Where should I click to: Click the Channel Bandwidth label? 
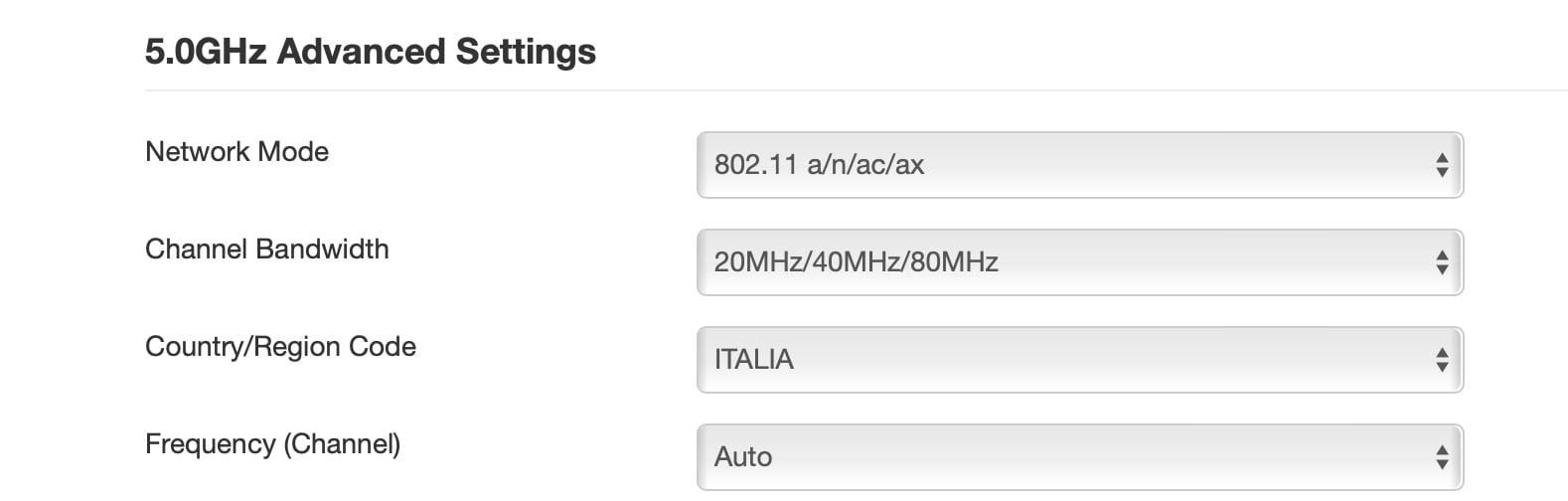[266, 250]
